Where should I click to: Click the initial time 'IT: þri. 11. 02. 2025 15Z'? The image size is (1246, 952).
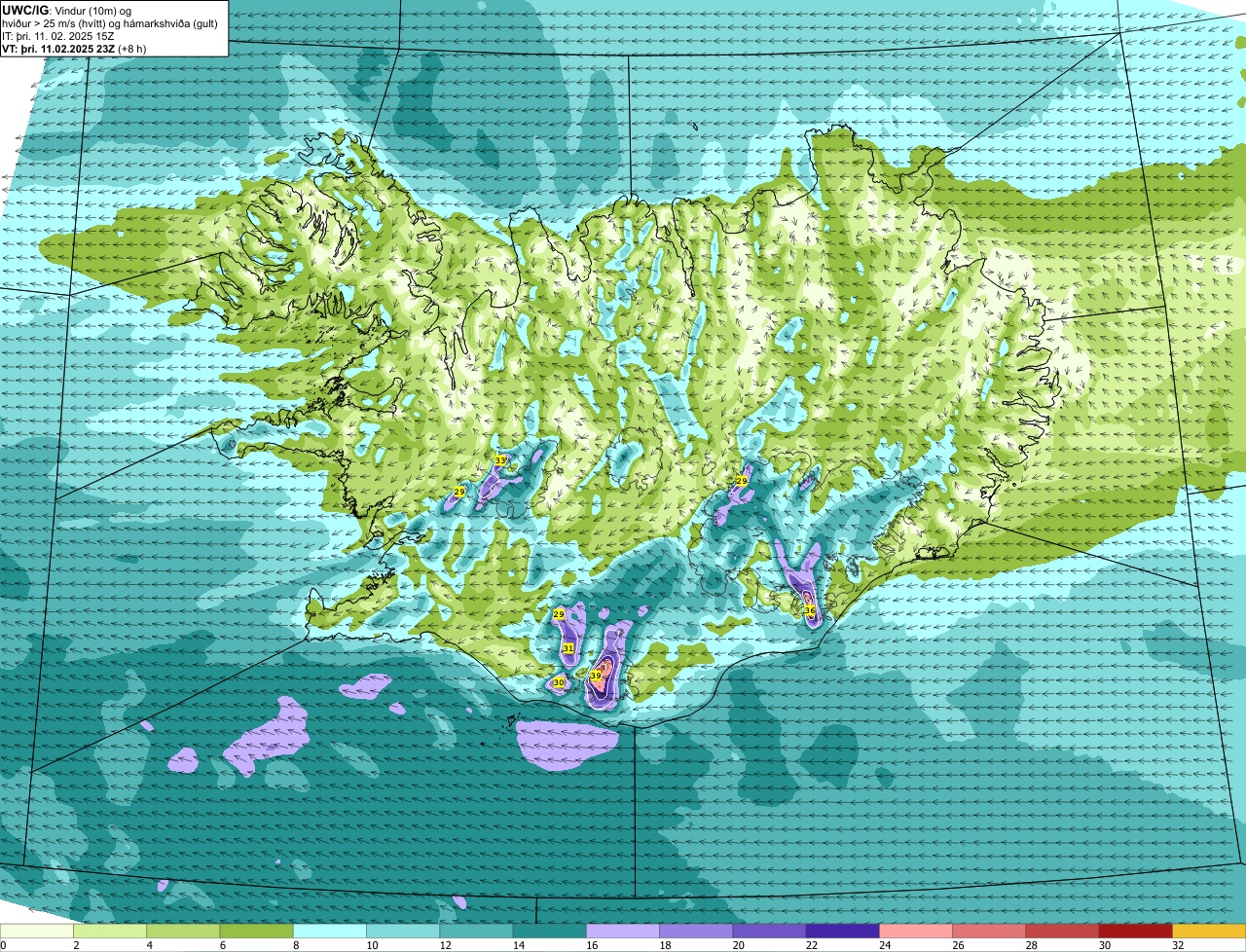coord(59,36)
